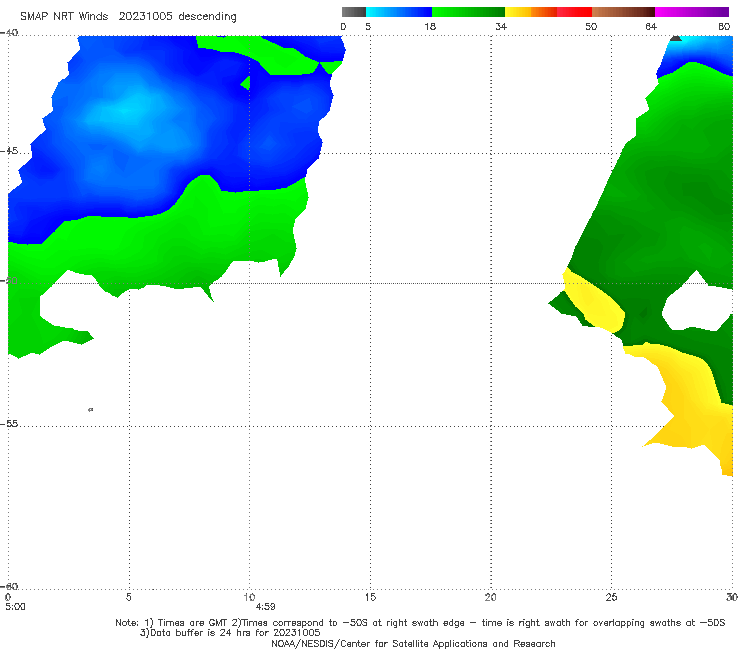Viewport: 740px width, 650px height.
Task: Click the brown 50-64 segment of the color bar
Action: coord(623,12)
